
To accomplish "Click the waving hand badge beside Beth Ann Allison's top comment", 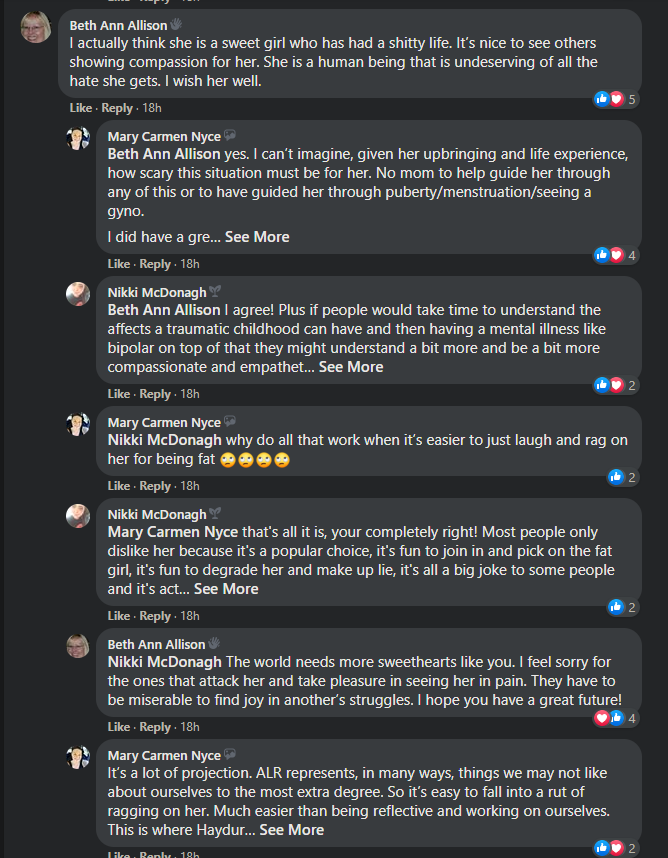I will pos(176,25).
